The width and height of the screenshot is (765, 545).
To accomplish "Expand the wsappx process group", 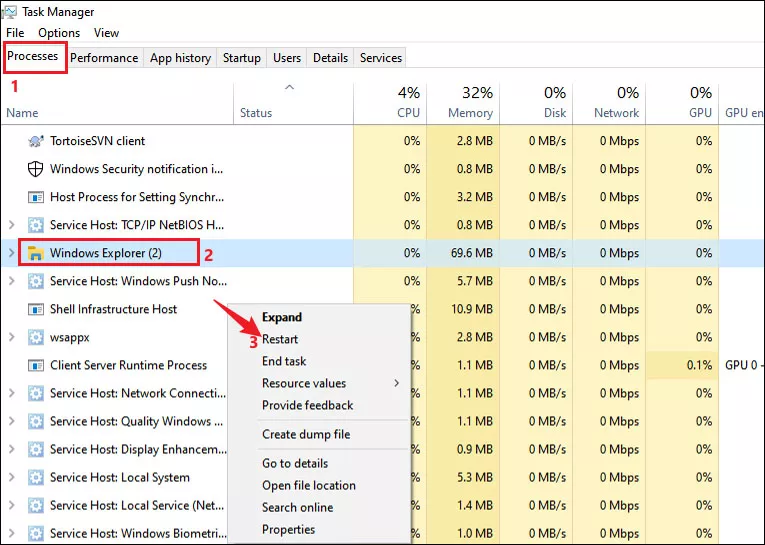I will pyautogui.click(x=12, y=337).
